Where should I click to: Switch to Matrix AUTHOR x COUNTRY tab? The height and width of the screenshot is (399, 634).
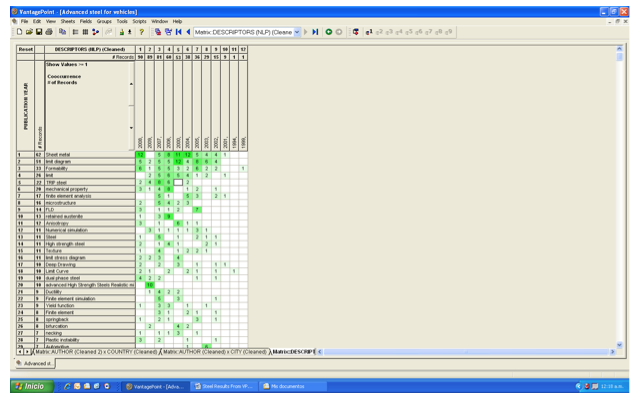pos(96,352)
